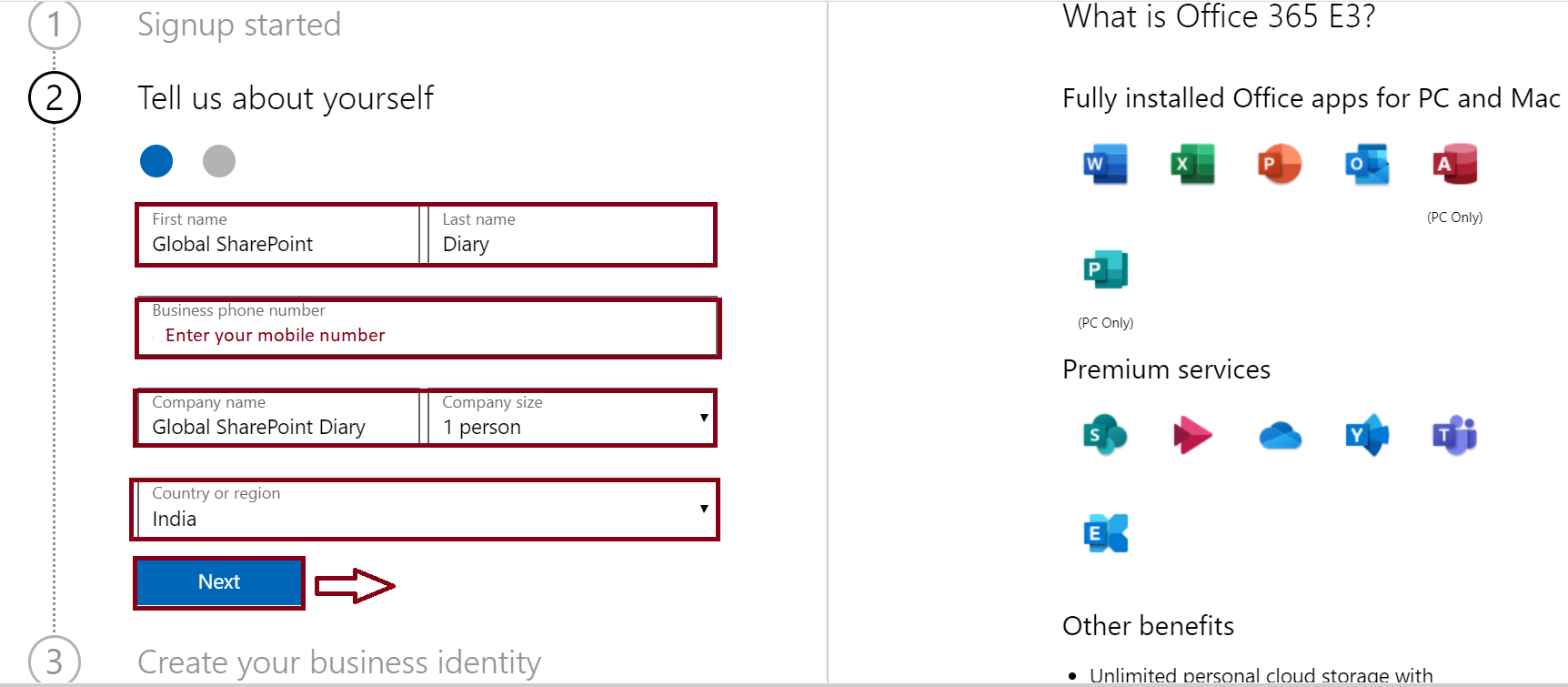Click the Publisher app icon
Viewport: 1568px width, 687px height.
pos(1105,269)
